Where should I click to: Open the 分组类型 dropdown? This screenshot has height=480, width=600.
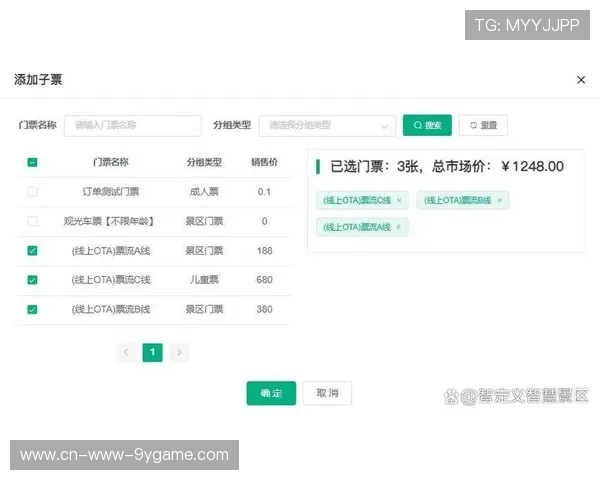coord(327,126)
